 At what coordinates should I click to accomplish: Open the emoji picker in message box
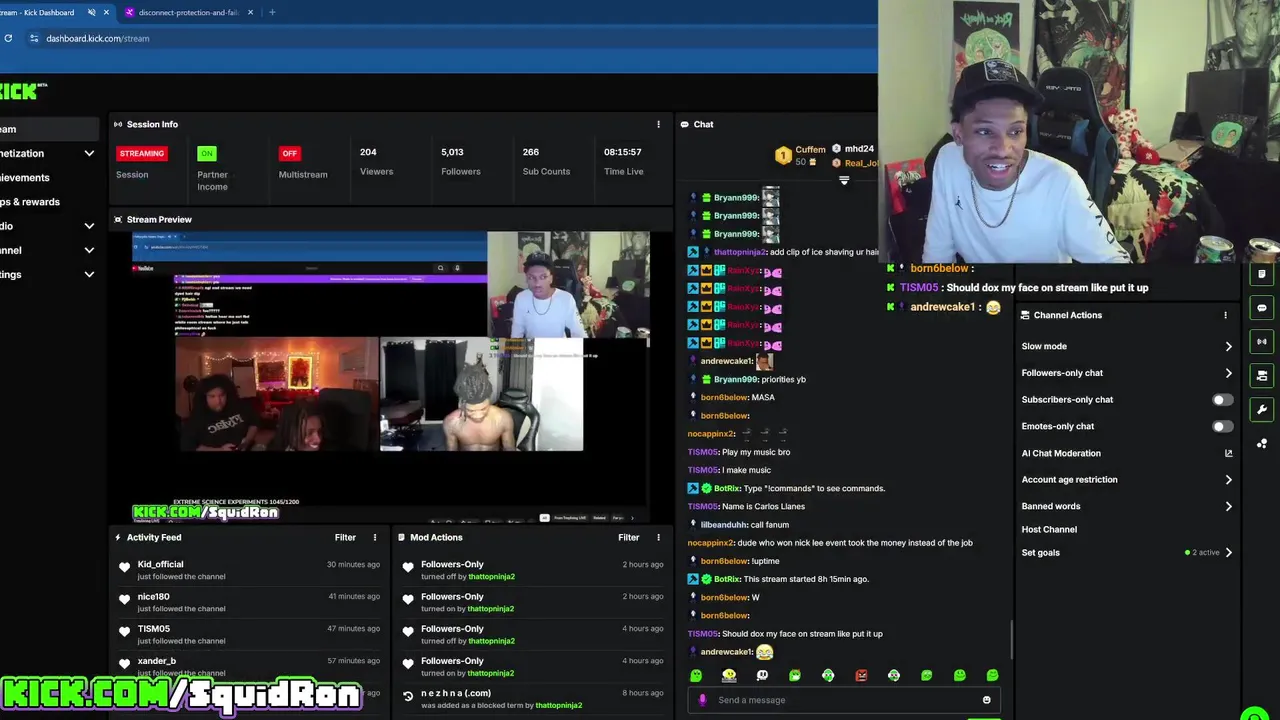pos(986,700)
